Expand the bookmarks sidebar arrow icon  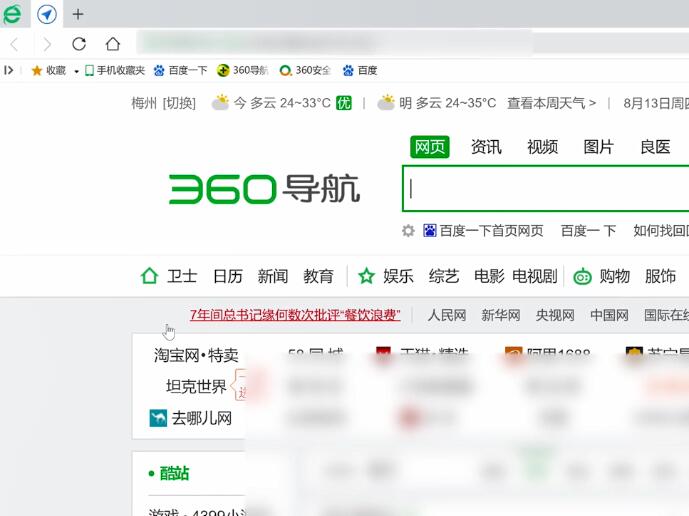8,70
